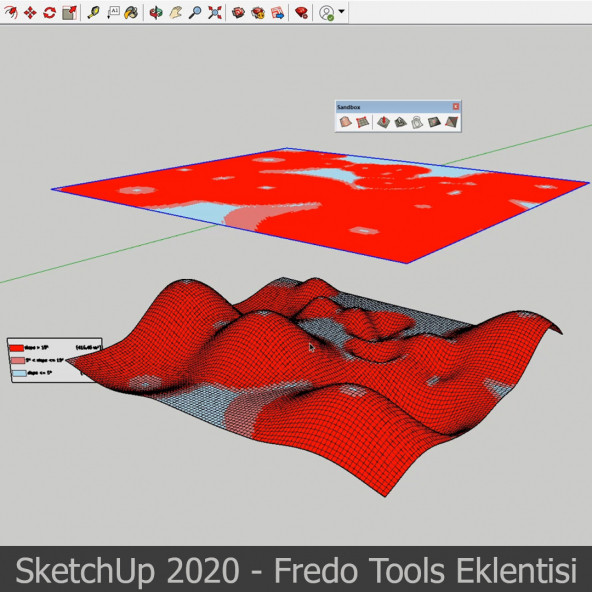Click the red slope legend swatch
This screenshot has height=592, width=592.
tap(17, 348)
